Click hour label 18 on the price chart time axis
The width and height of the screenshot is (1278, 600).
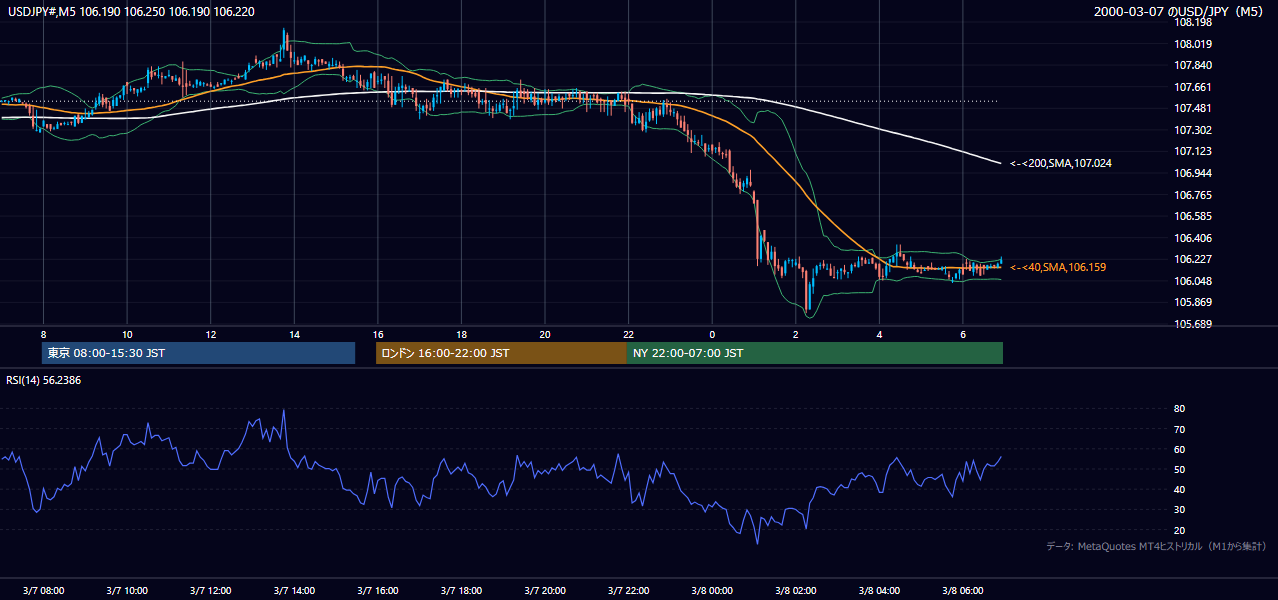click(x=461, y=334)
